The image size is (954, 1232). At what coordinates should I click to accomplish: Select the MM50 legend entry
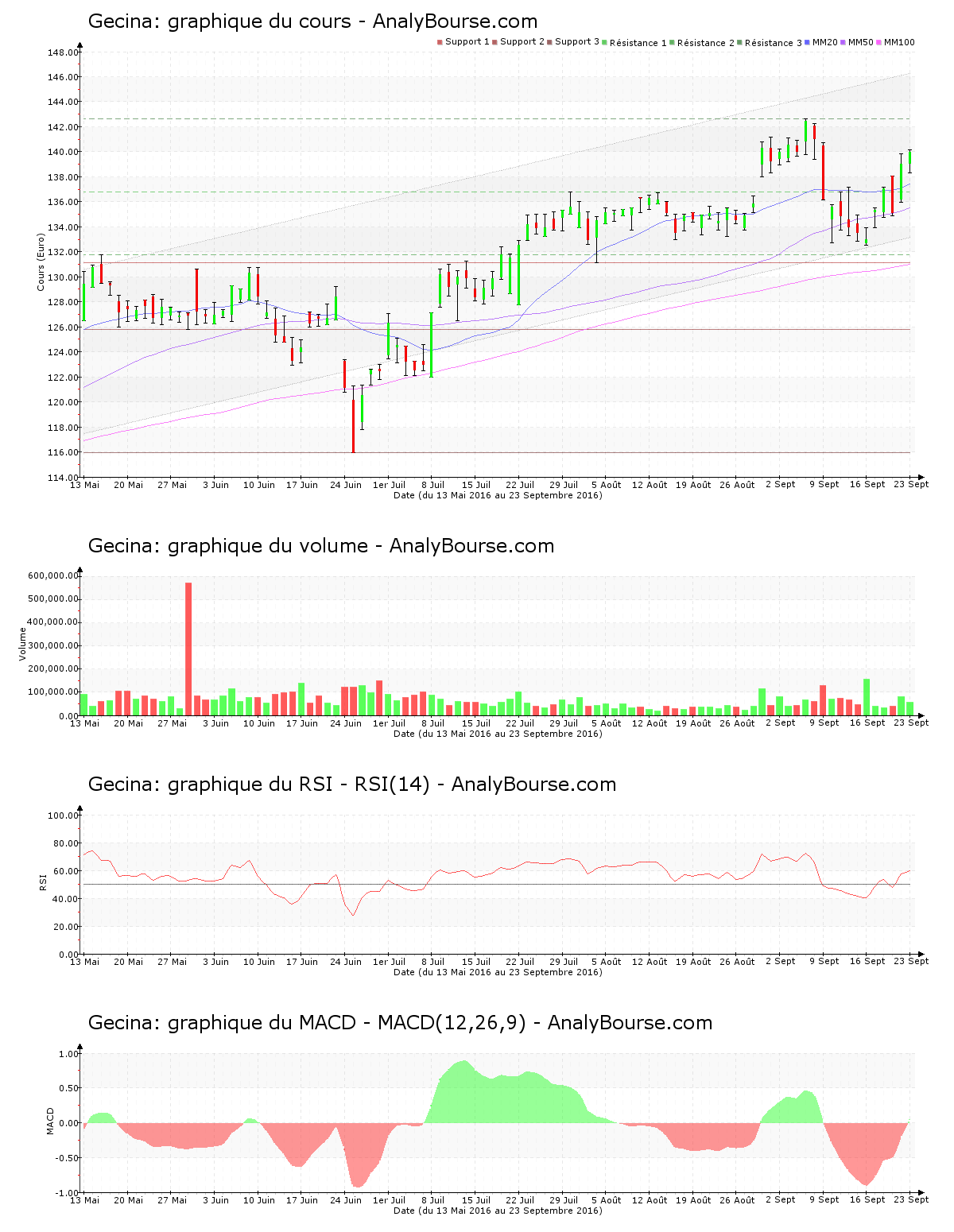coord(857,42)
